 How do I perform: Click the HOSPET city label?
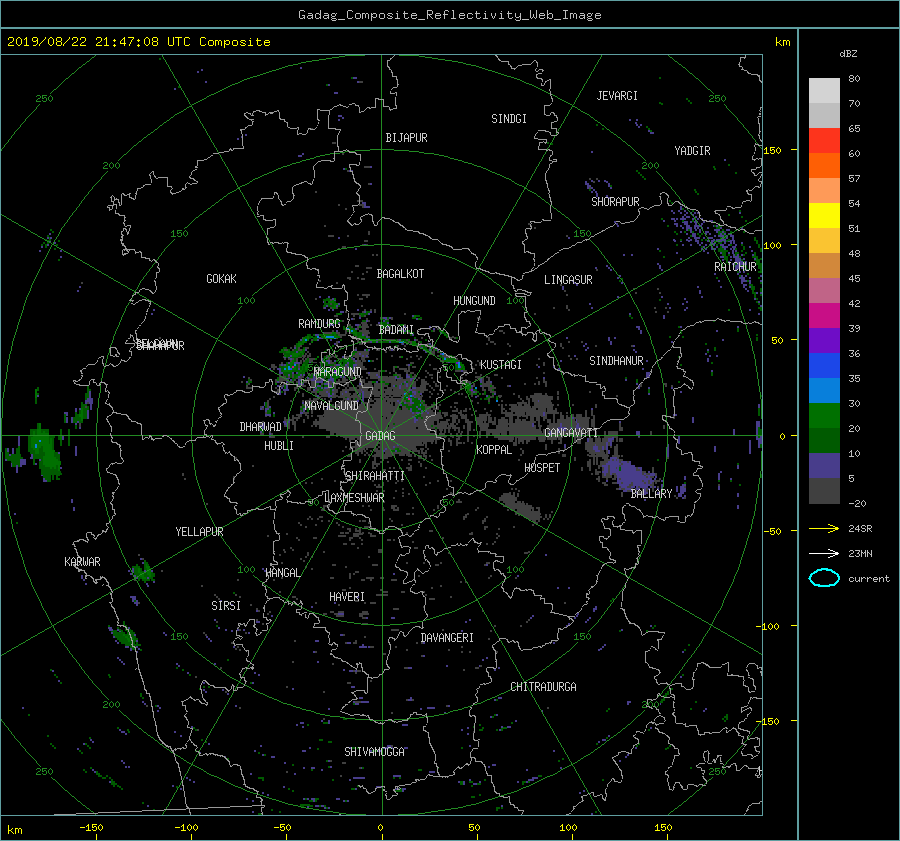(x=542, y=468)
